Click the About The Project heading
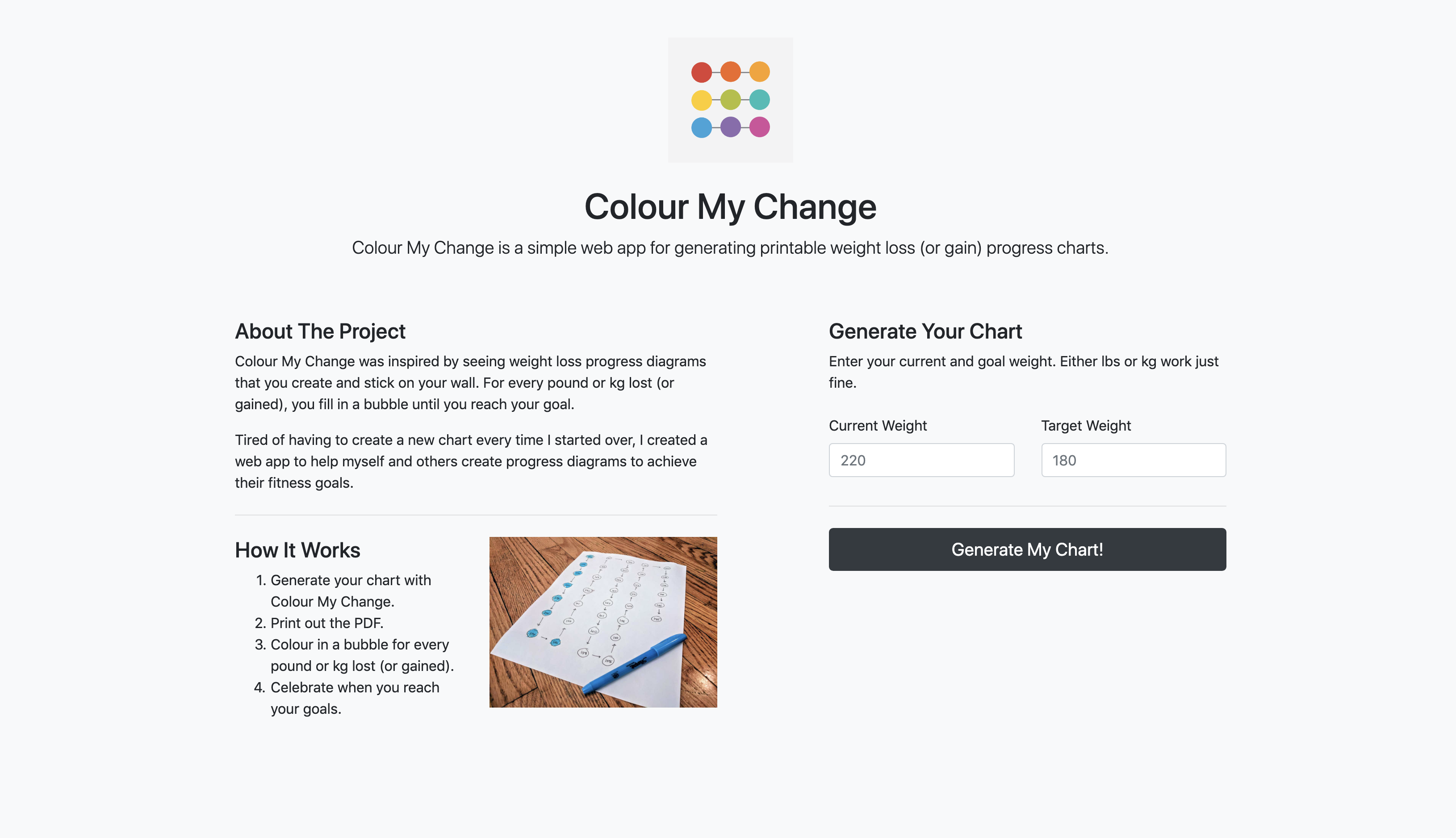 click(x=320, y=331)
